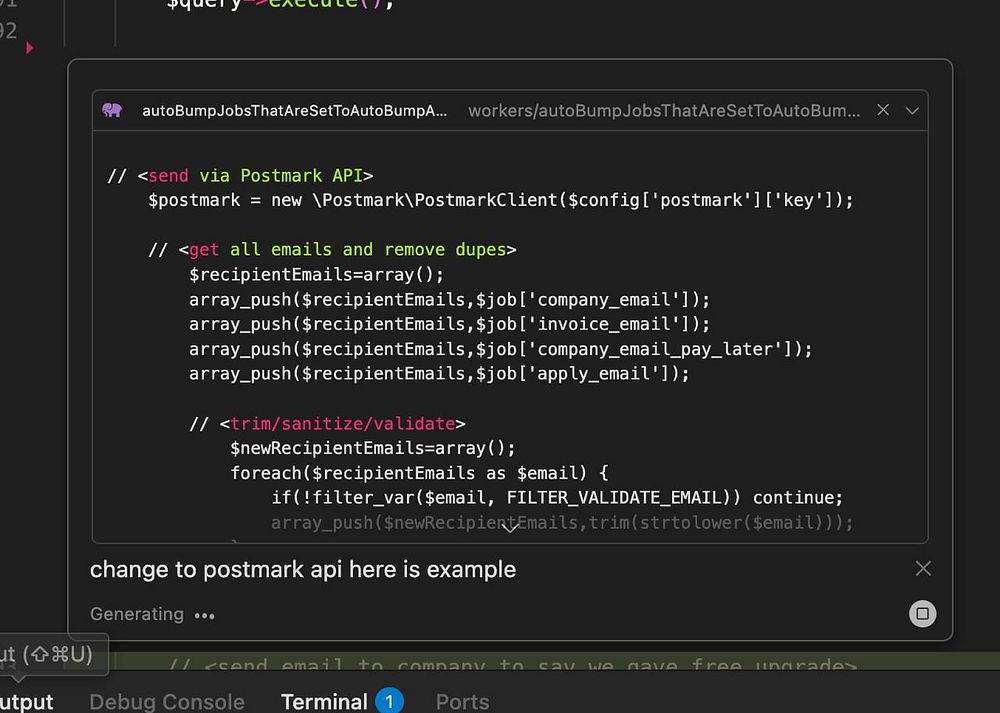The width and height of the screenshot is (1000, 713).
Task: Click the file name 'autoBumpJobsThatAreSetToAutoBumpA...'
Action: pos(295,111)
